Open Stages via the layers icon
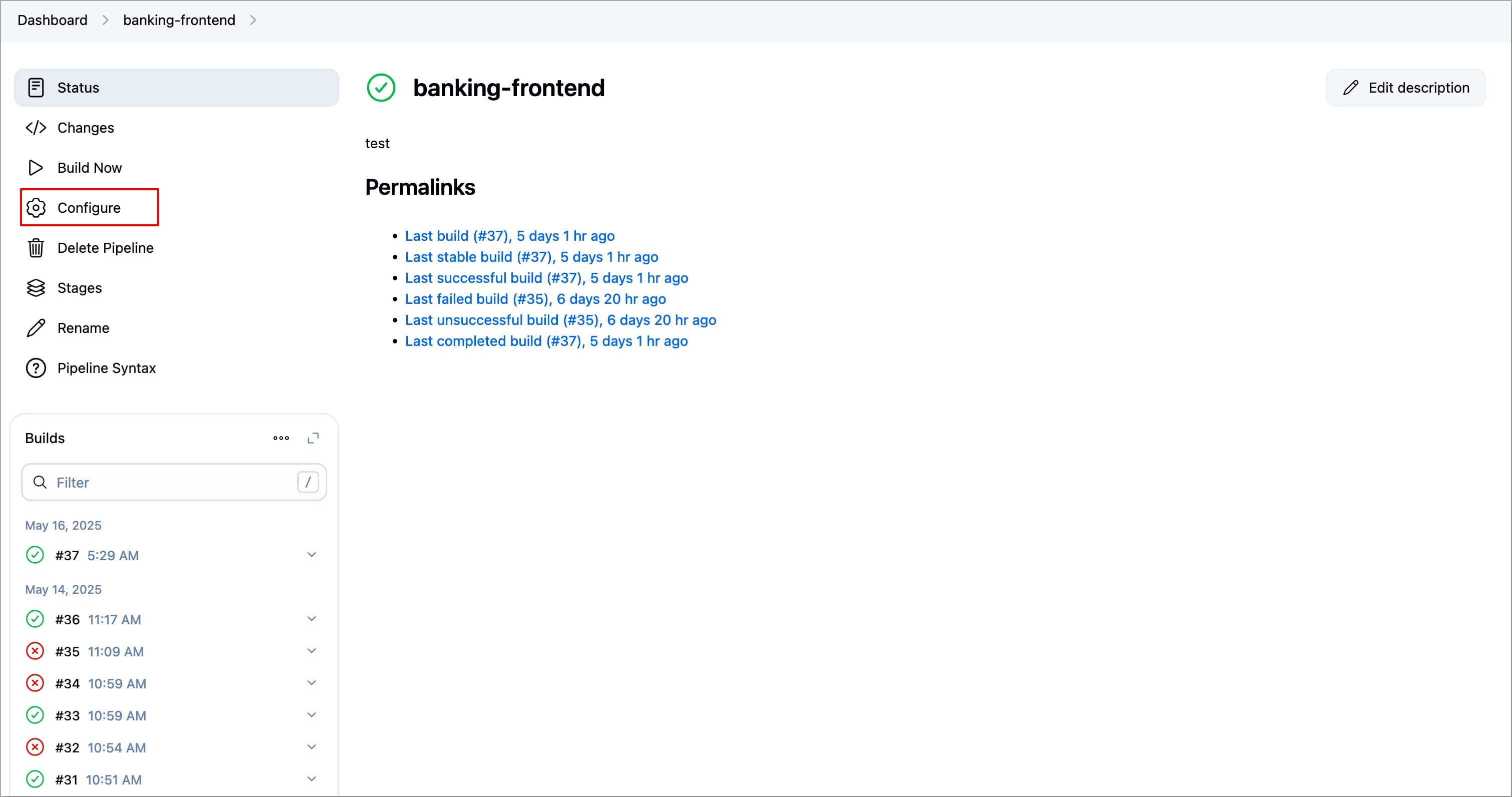Viewport: 1512px width, 797px height. click(x=36, y=288)
